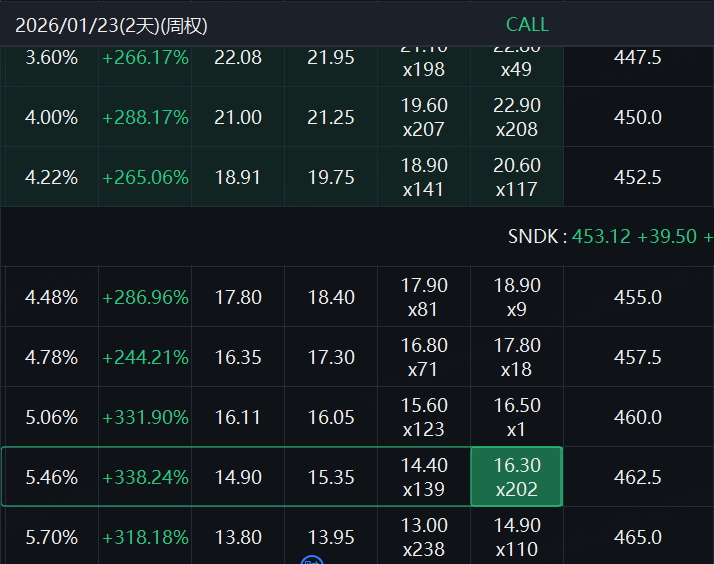
Task: Click the 14.40 x139 bid cell
Action: [x=423, y=477]
